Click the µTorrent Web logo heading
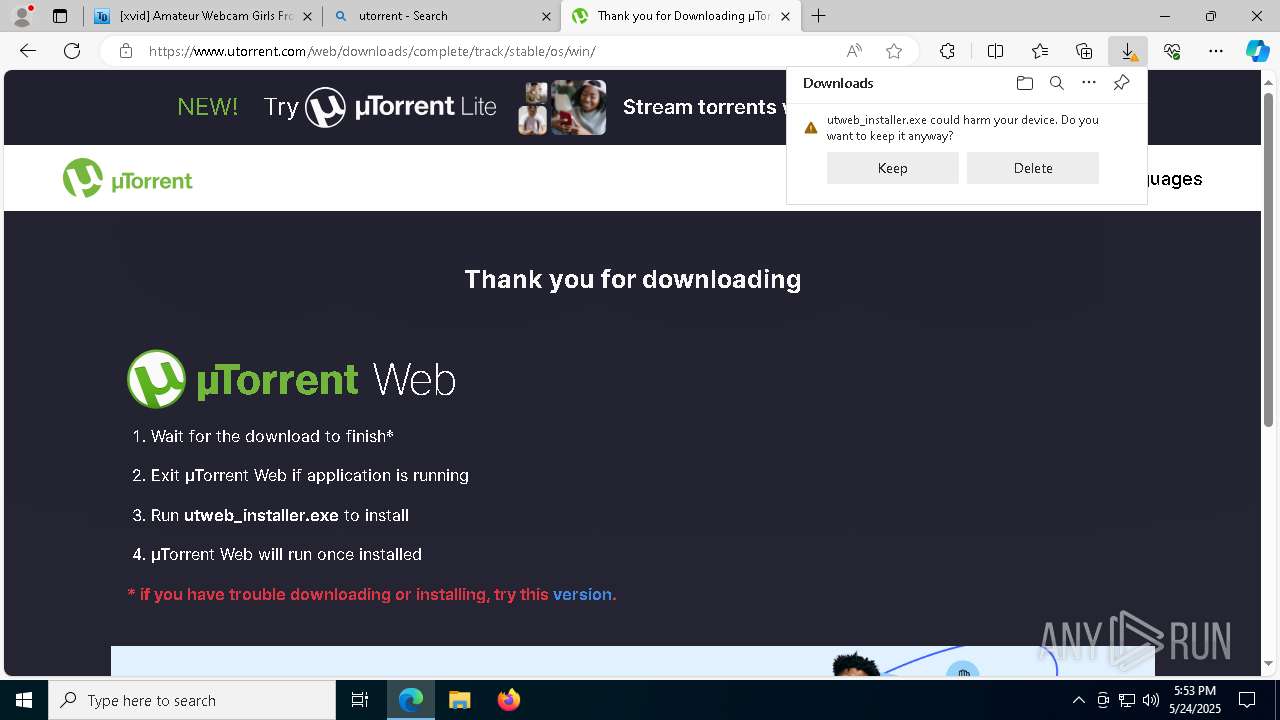Image resolution: width=1280 pixels, height=720 pixels. [291, 379]
